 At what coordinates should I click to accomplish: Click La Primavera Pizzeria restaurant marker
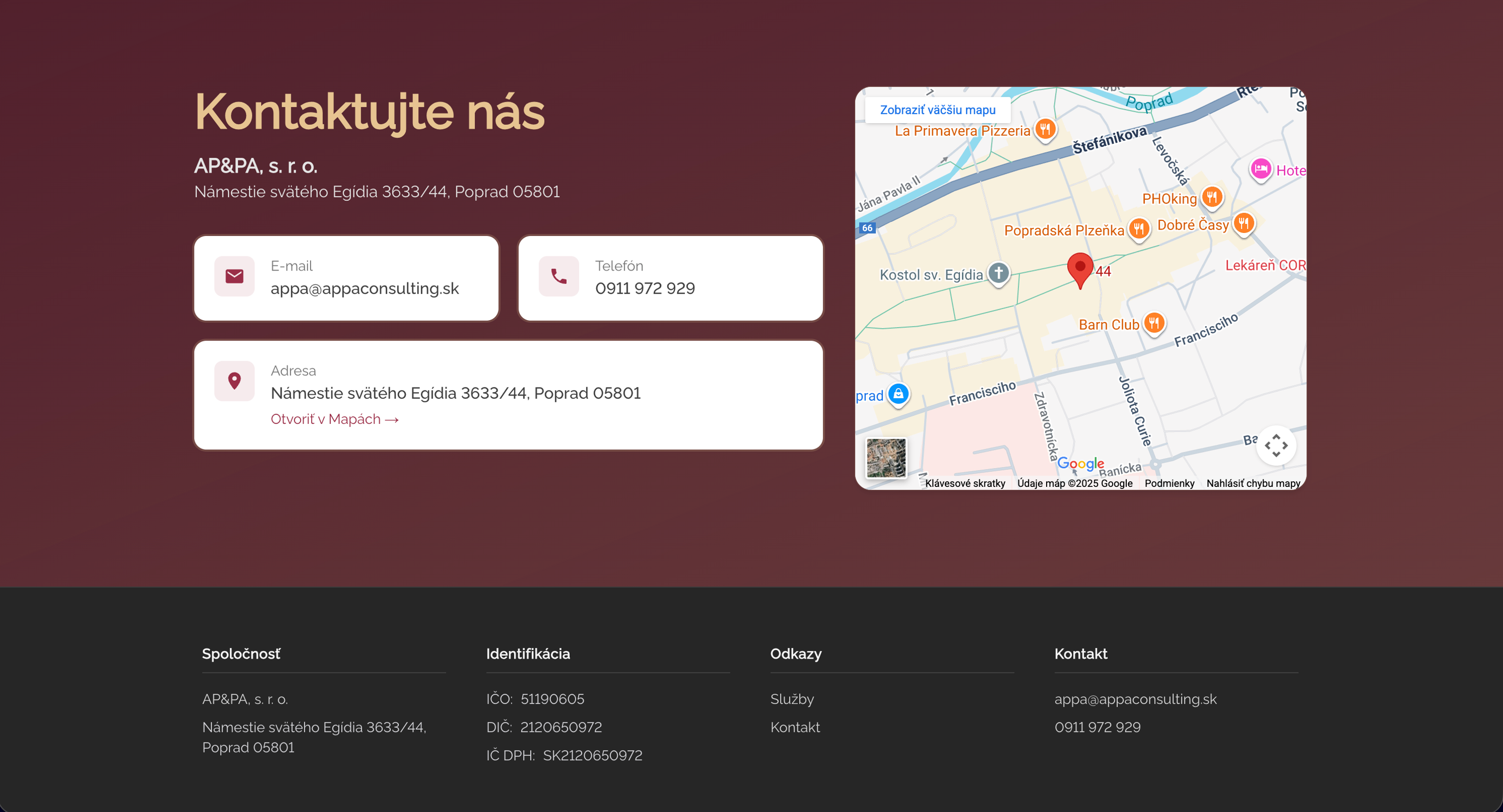(1045, 129)
